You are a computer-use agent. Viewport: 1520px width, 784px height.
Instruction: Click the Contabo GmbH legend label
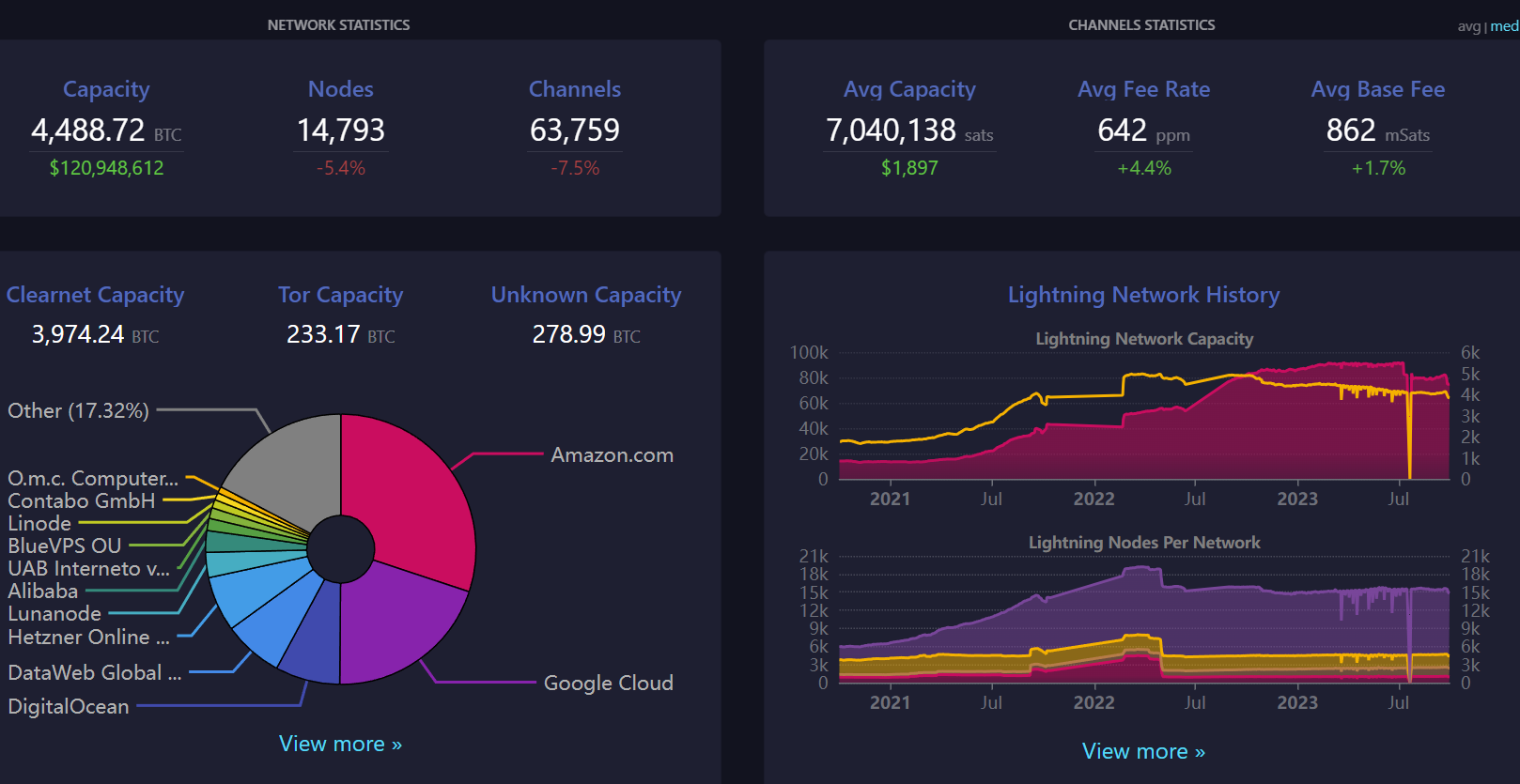pos(81,500)
